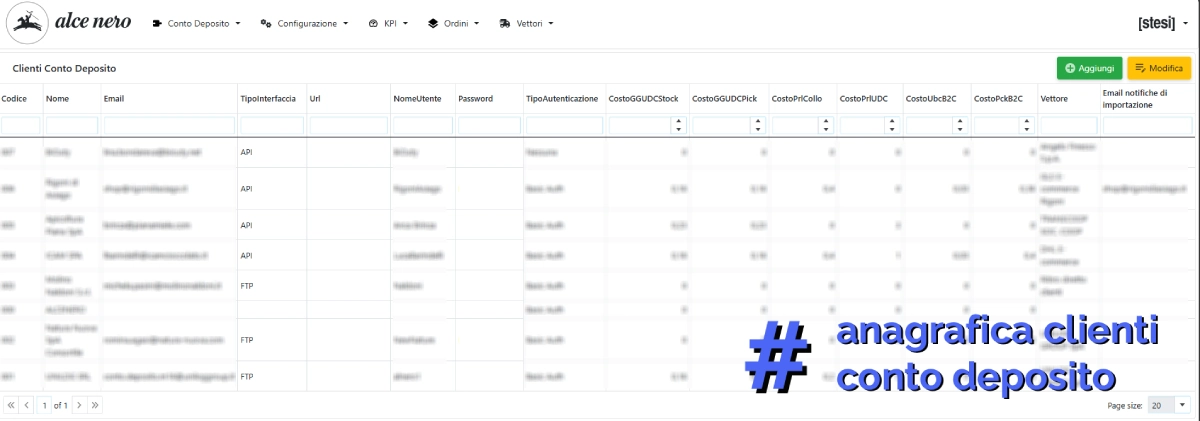Click the Alce Nero elk logo
1200x421 pixels.
click(x=28, y=23)
